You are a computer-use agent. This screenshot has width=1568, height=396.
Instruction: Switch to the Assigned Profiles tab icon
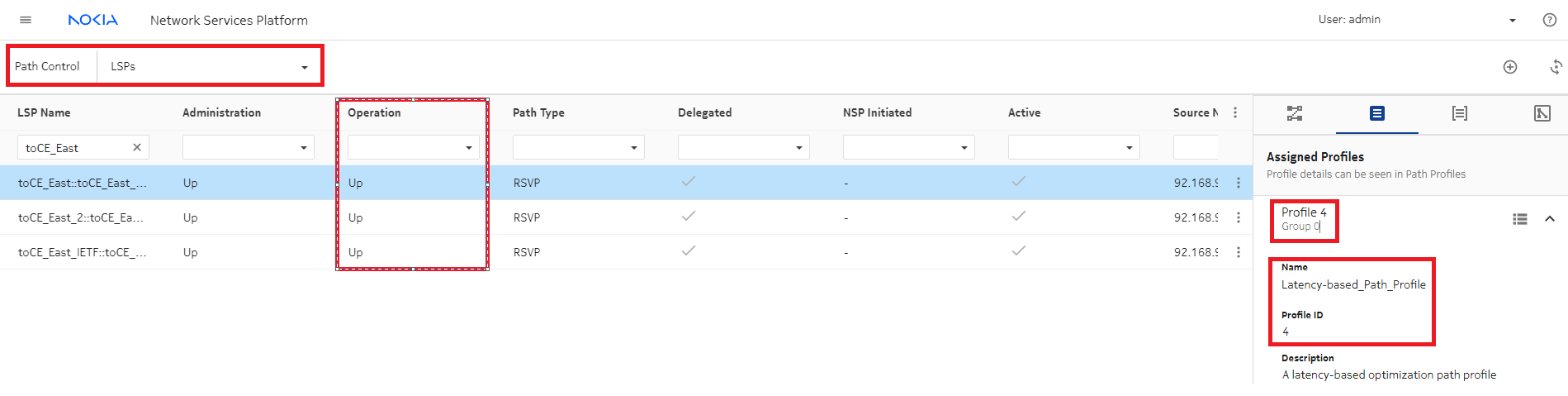[x=1376, y=113]
